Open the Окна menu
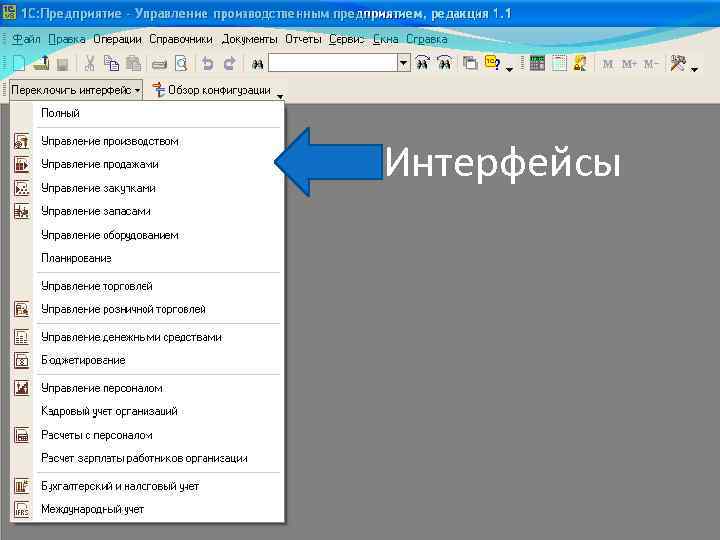This screenshot has width=720, height=540. point(385,39)
